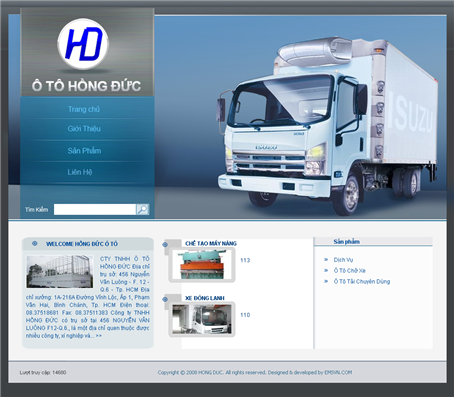This screenshot has height=397, width=454.
Task: Click the search magnifier button
Action: click(x=142, y=209)
